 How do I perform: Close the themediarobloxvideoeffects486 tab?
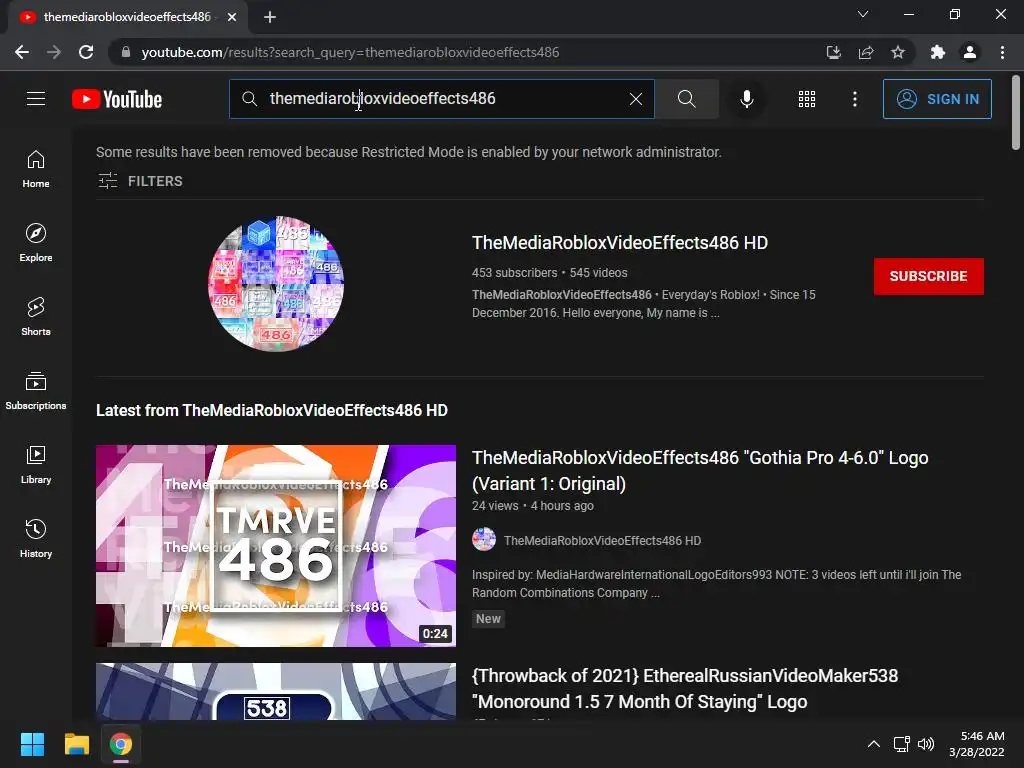tap(232, 17)
